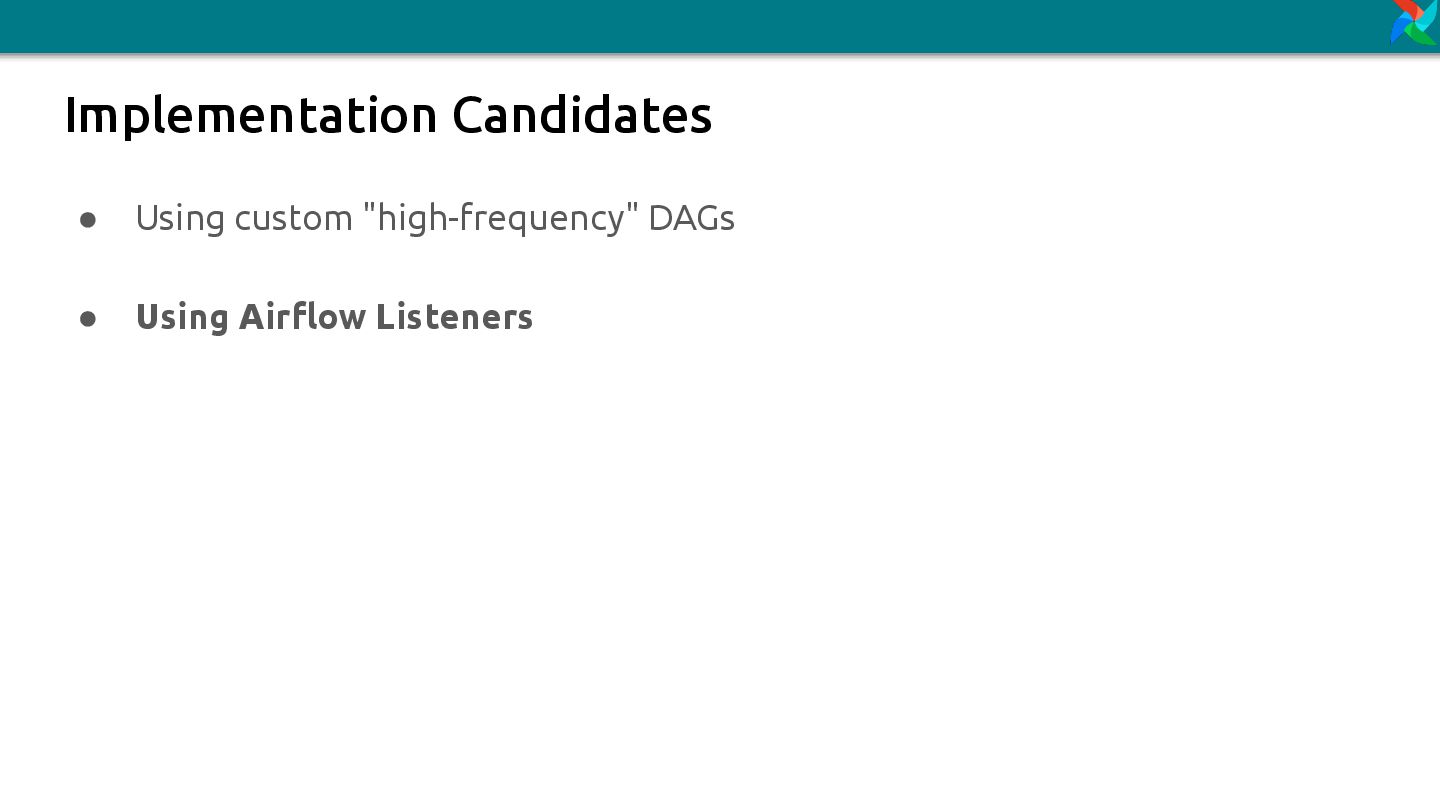Select the 'Using custom high-frequency DAGs' bullet

435,218
